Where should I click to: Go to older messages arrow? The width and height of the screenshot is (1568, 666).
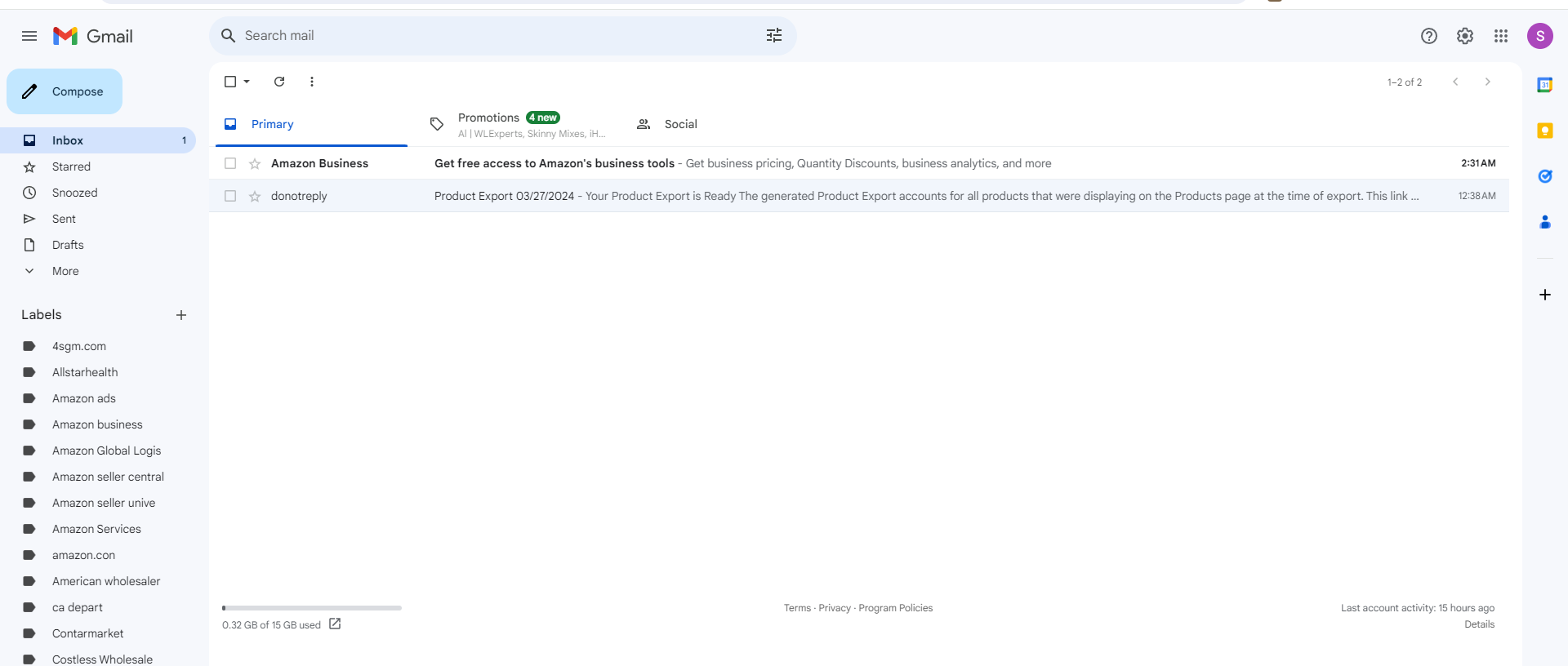coord(1488,82)
